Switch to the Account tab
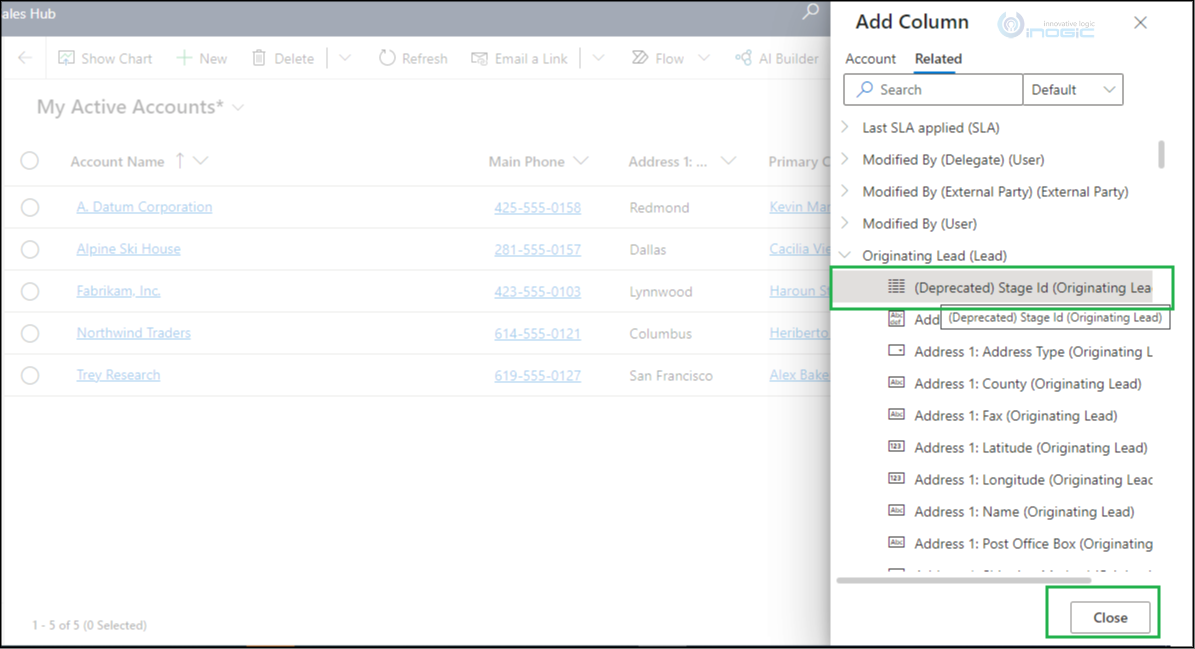This screenshot has width=1195, height=649. (x=870, y=59)
